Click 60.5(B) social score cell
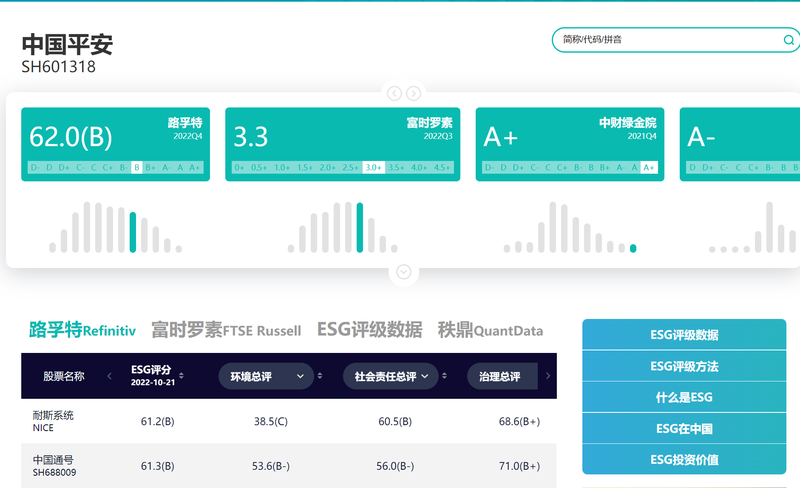The width and height of the screenshot is (800, 488). tap(395, 422)
